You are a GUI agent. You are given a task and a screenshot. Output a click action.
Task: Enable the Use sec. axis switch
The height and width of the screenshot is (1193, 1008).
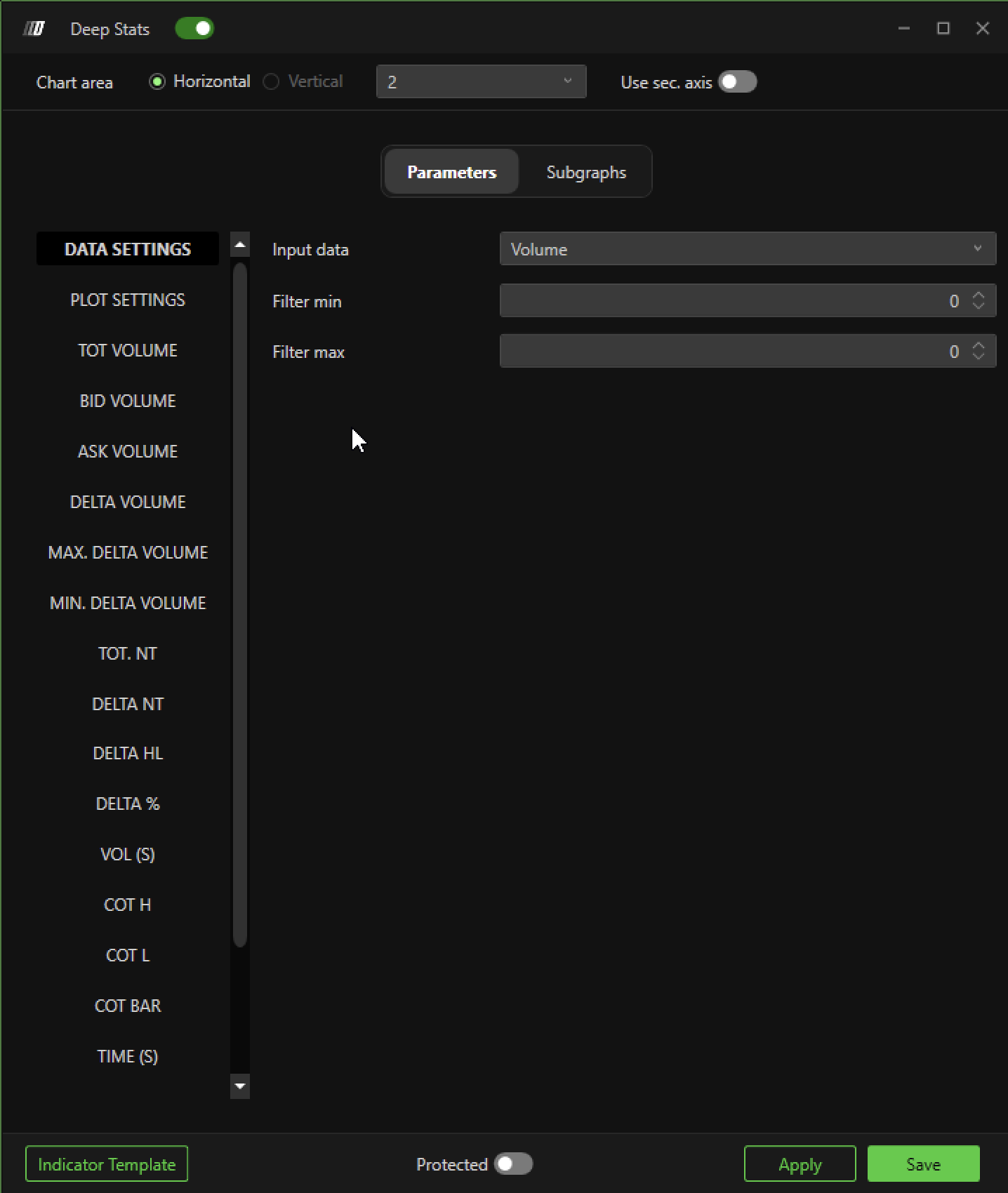(737, 82)
